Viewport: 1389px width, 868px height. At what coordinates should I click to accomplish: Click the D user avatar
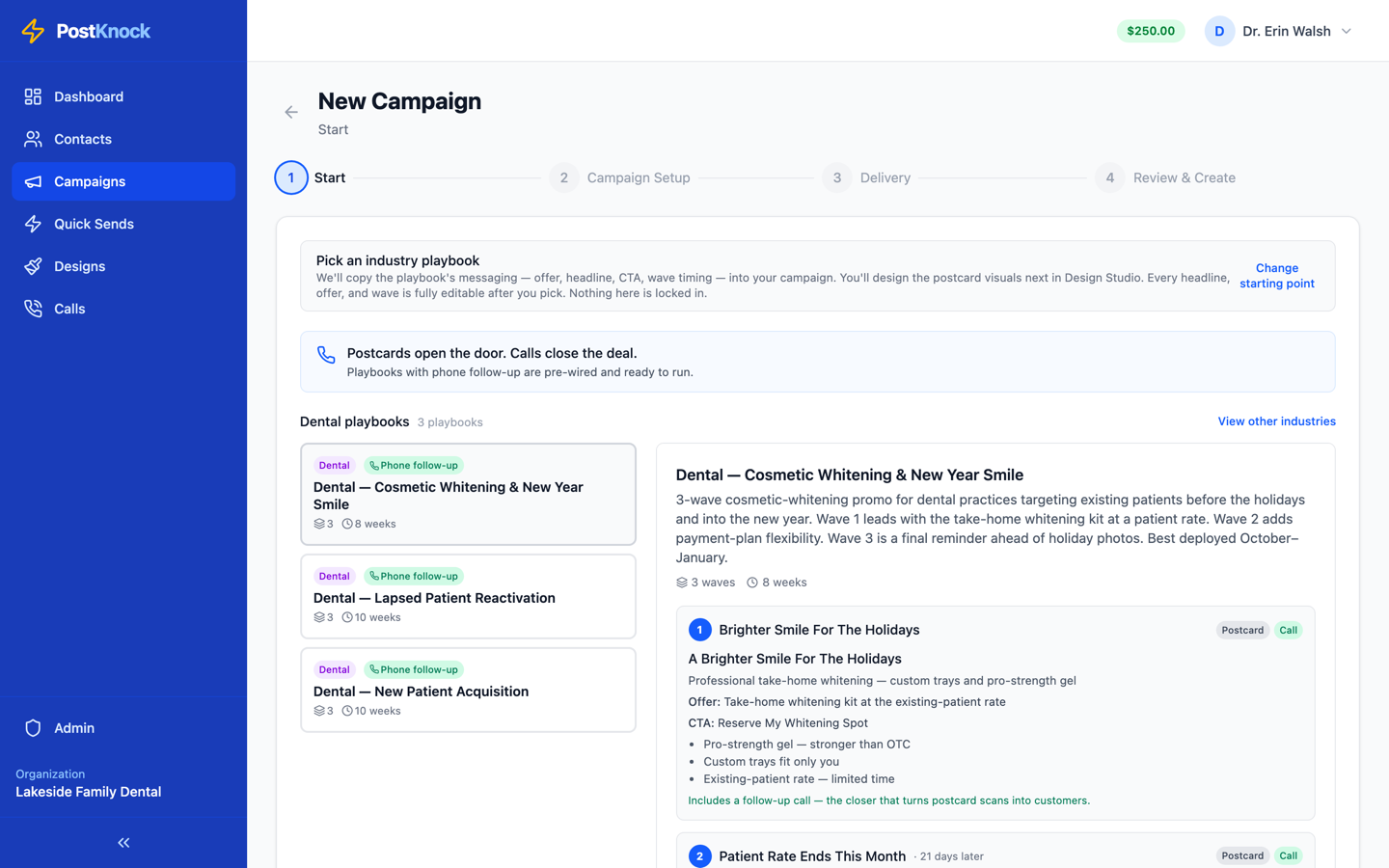(1219, 31)
